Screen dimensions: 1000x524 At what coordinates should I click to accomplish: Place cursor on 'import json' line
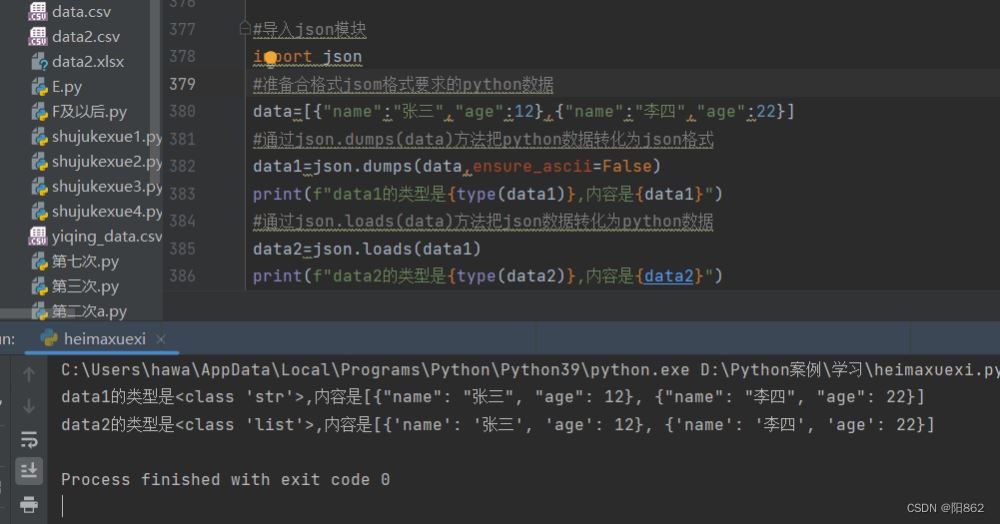tap(307, 57)
